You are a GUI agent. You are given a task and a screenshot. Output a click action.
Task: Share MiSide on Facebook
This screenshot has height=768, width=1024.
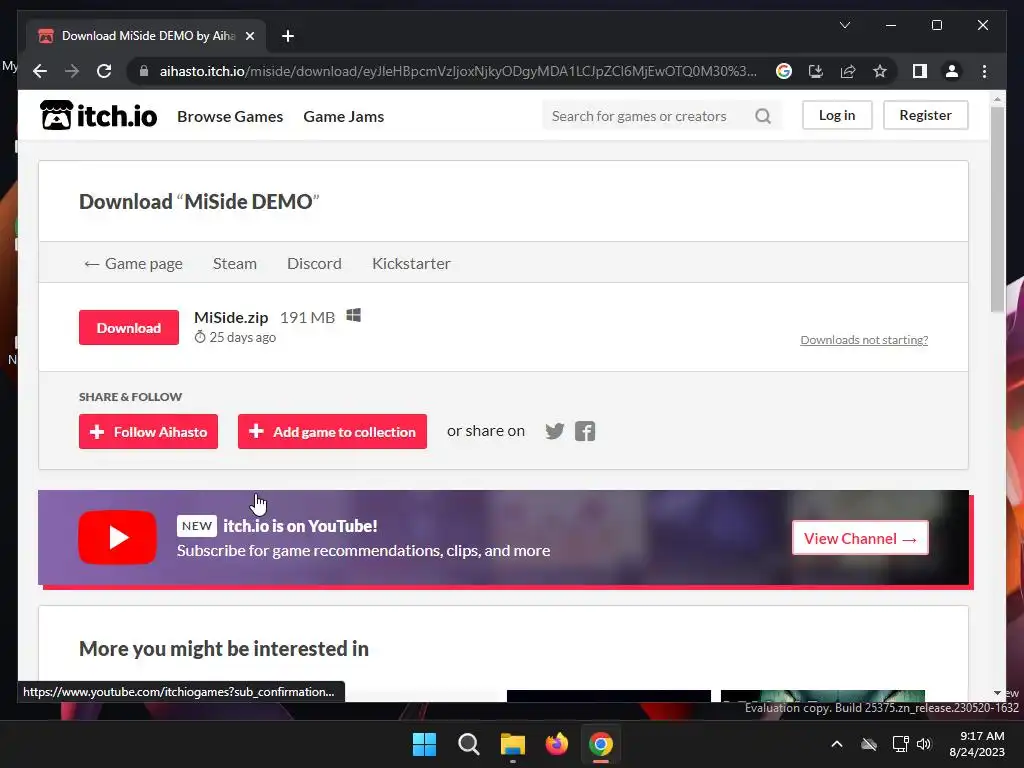tap(585, 431)
